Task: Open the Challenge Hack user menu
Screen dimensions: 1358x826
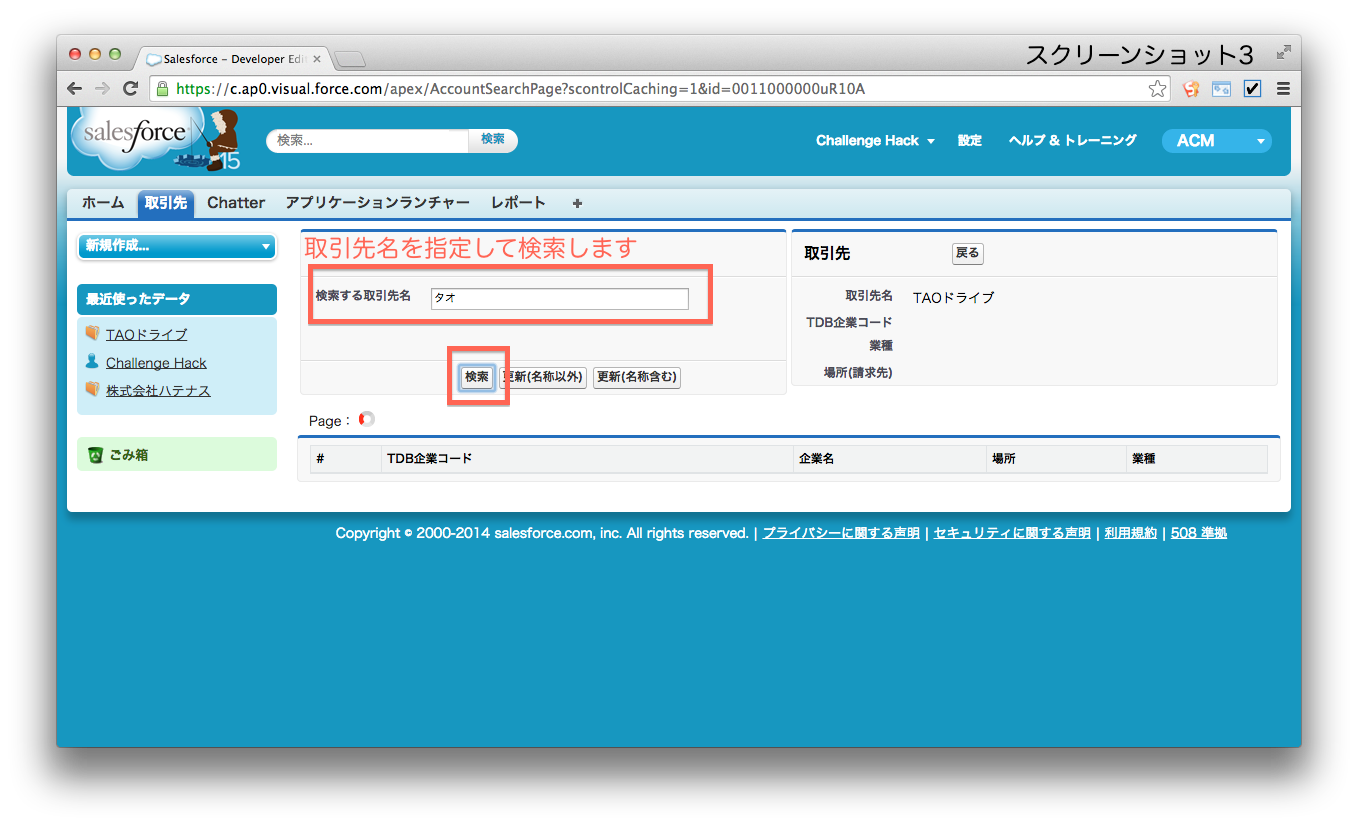Action: [x=875, y=141]
